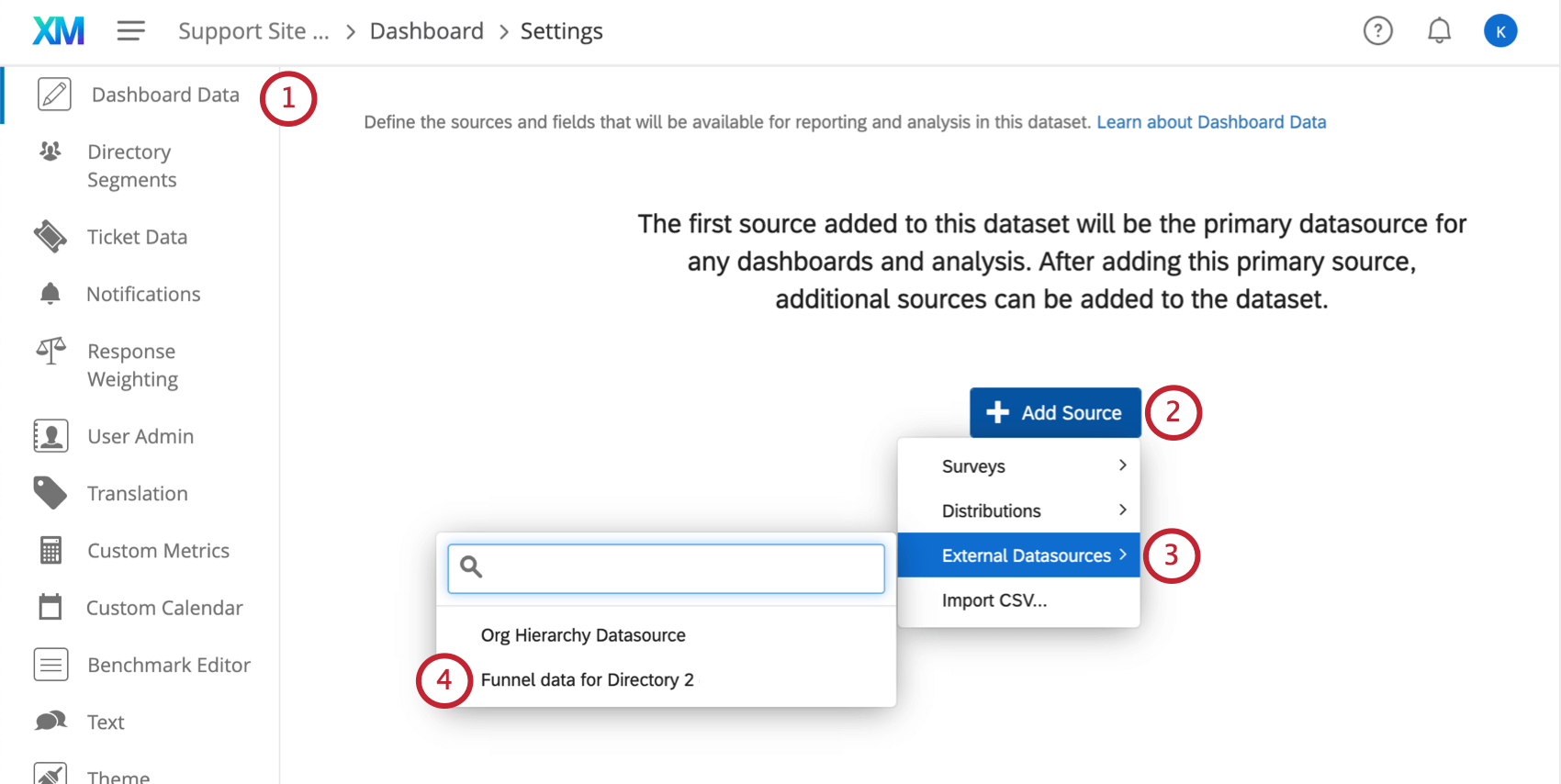Select the Ticket Data ticket icon
This screenshot has width=1561, height=784.
[x=51, y=237]
